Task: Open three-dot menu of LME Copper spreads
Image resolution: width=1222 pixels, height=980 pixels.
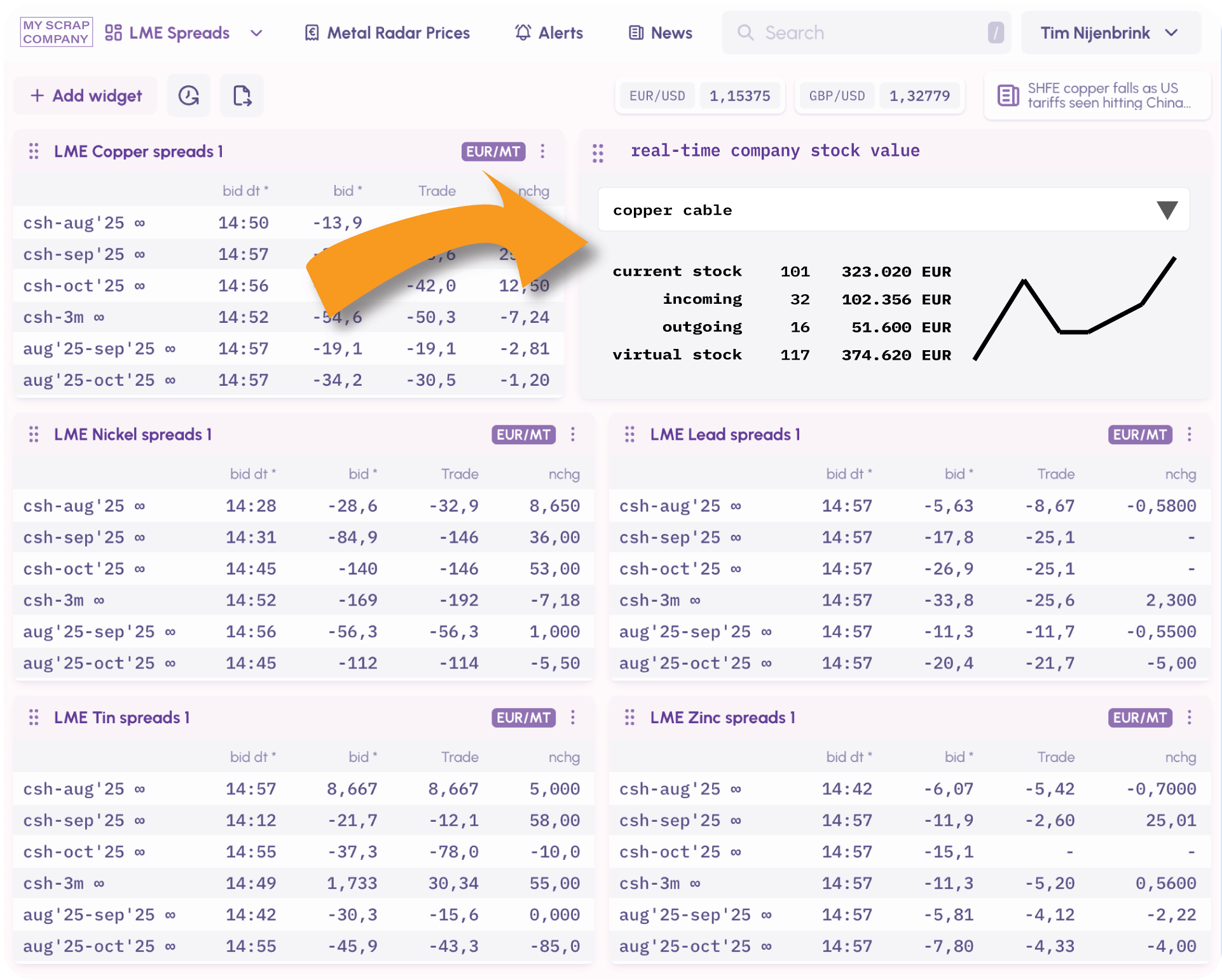Action: [542, 151]
